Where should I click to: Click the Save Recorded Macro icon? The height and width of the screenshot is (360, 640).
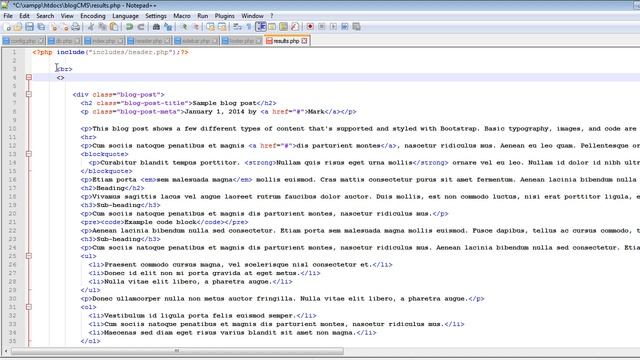(356, 27)
